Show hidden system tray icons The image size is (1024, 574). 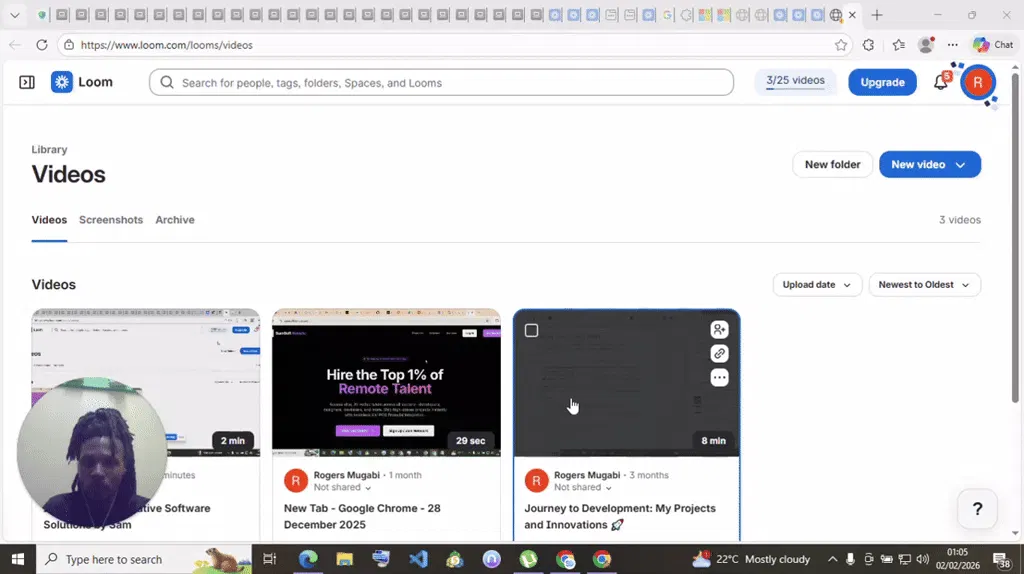pyautogui.click(x=833, y=559)
